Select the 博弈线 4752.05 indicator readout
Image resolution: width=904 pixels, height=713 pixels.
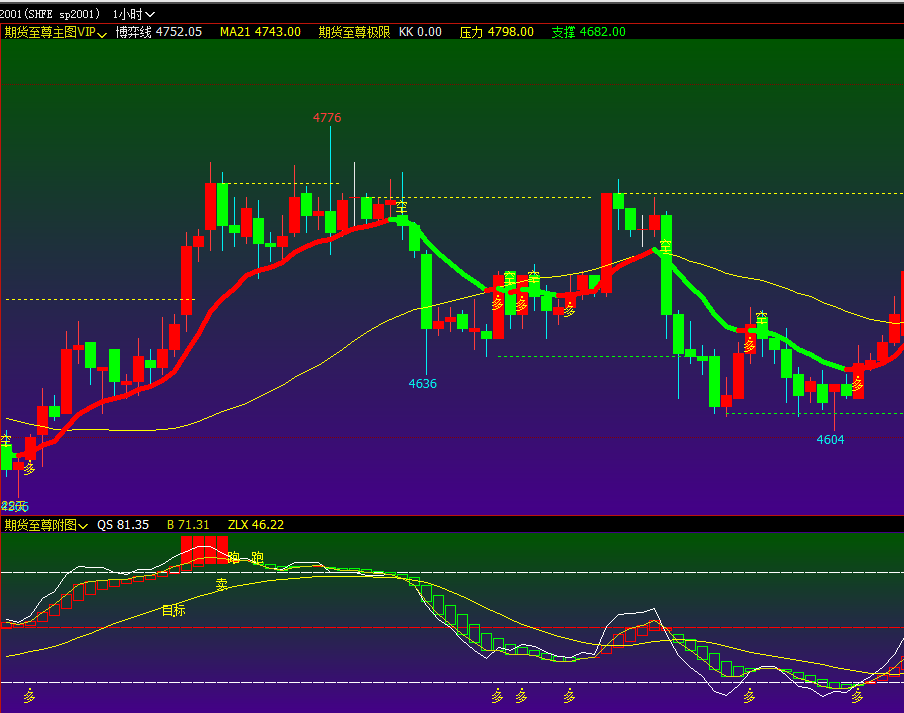[x=158, y=32]
